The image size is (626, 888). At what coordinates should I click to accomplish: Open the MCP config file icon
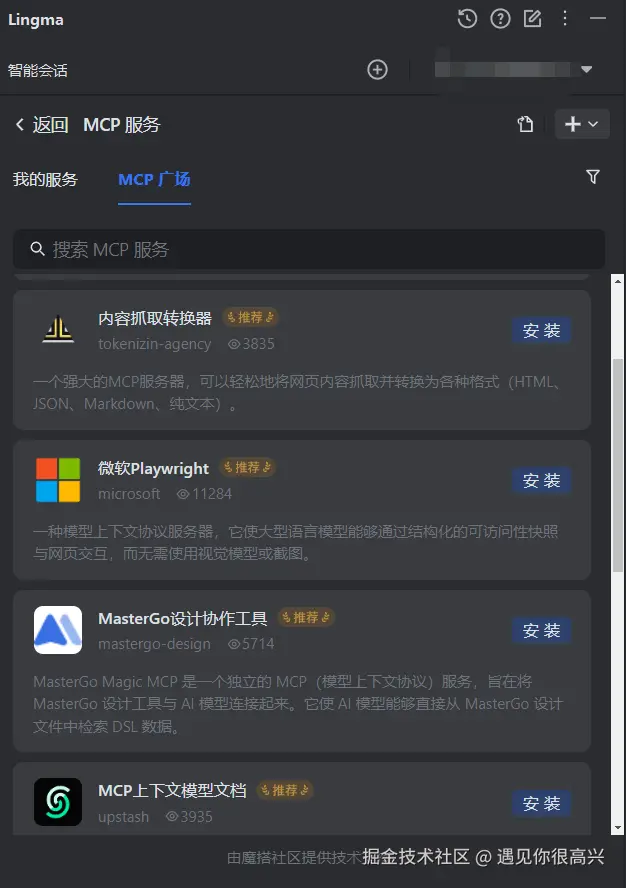[525, 124]
